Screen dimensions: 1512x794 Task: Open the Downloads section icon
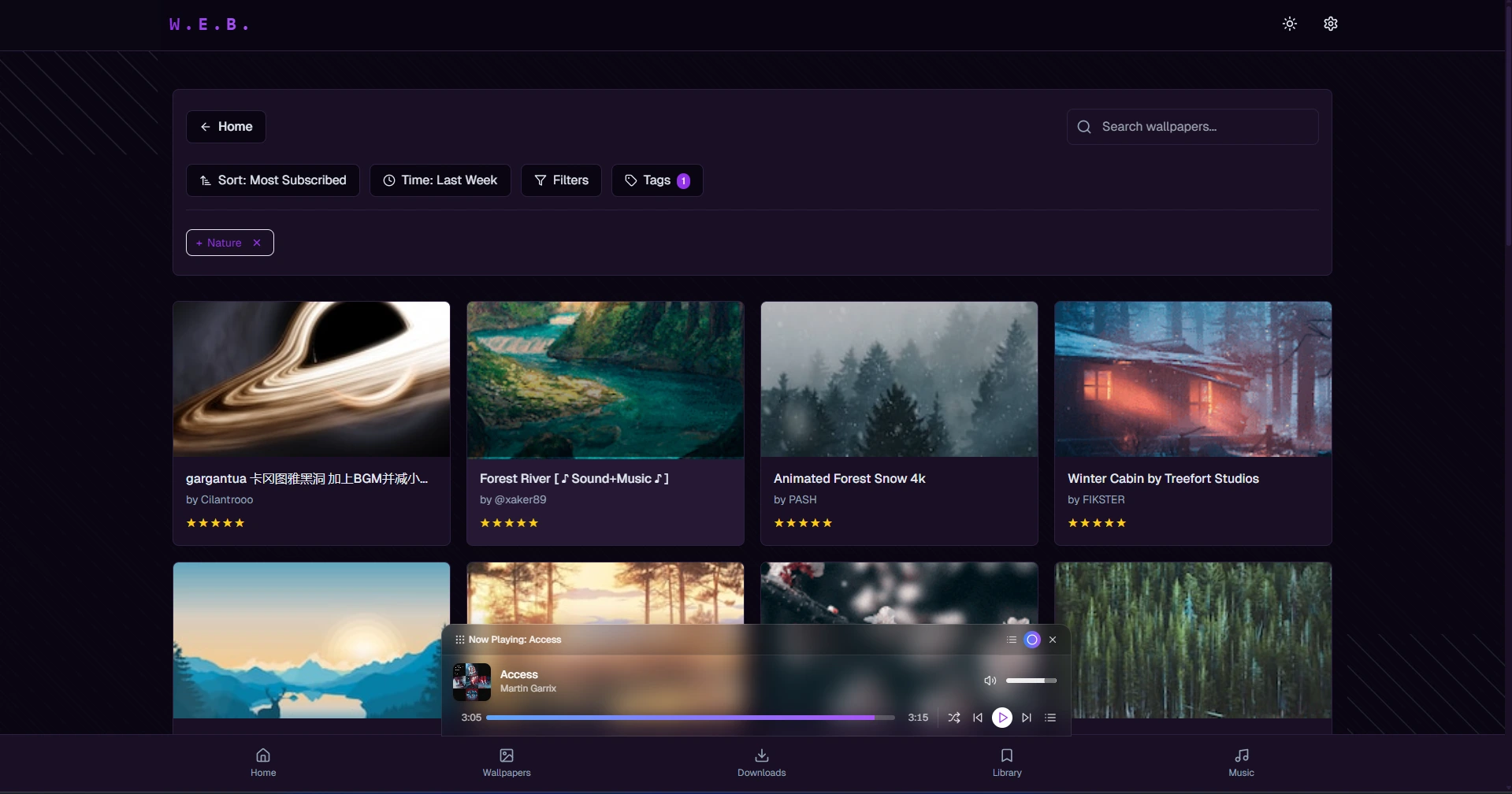761,761
